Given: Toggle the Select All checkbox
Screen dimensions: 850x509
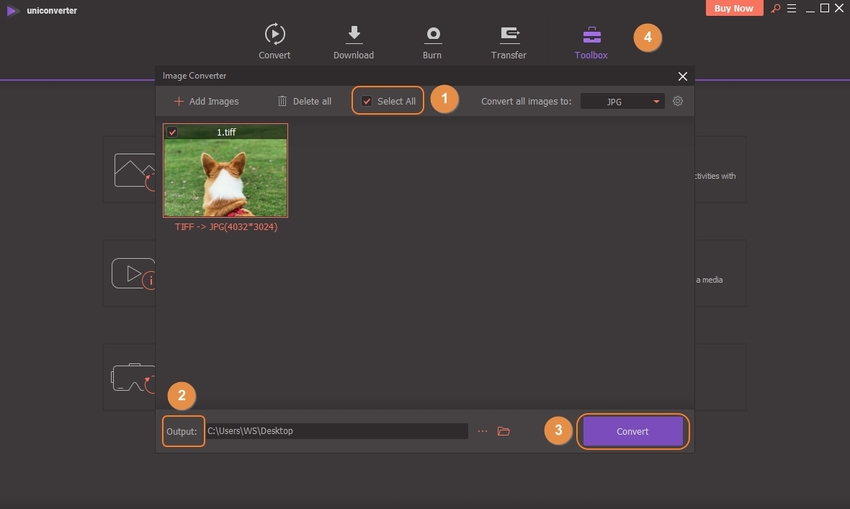Looking at the screenshot, I should [367, 101].
